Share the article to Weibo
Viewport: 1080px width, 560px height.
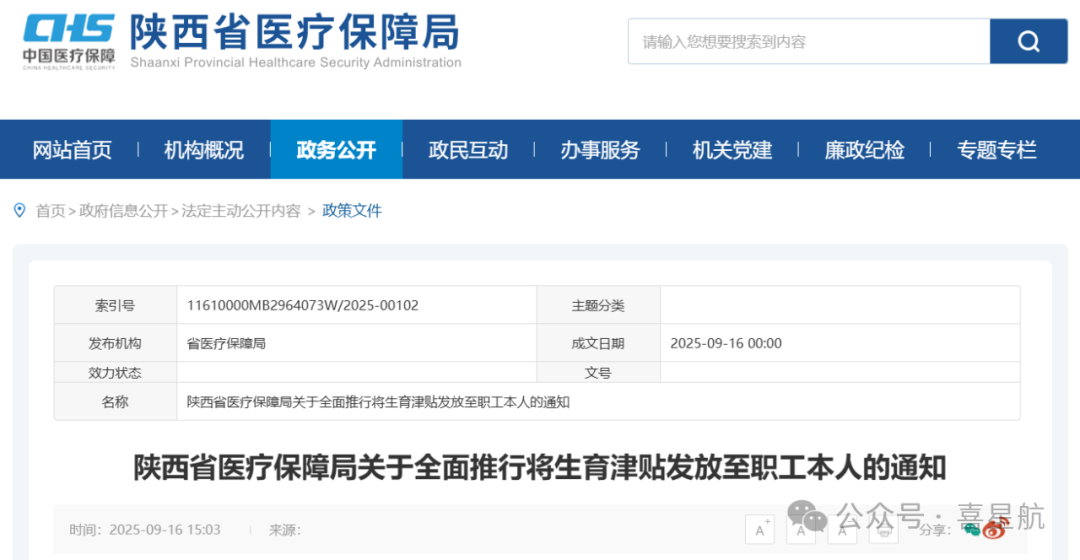pyautogui.click(x=995, y=530)
